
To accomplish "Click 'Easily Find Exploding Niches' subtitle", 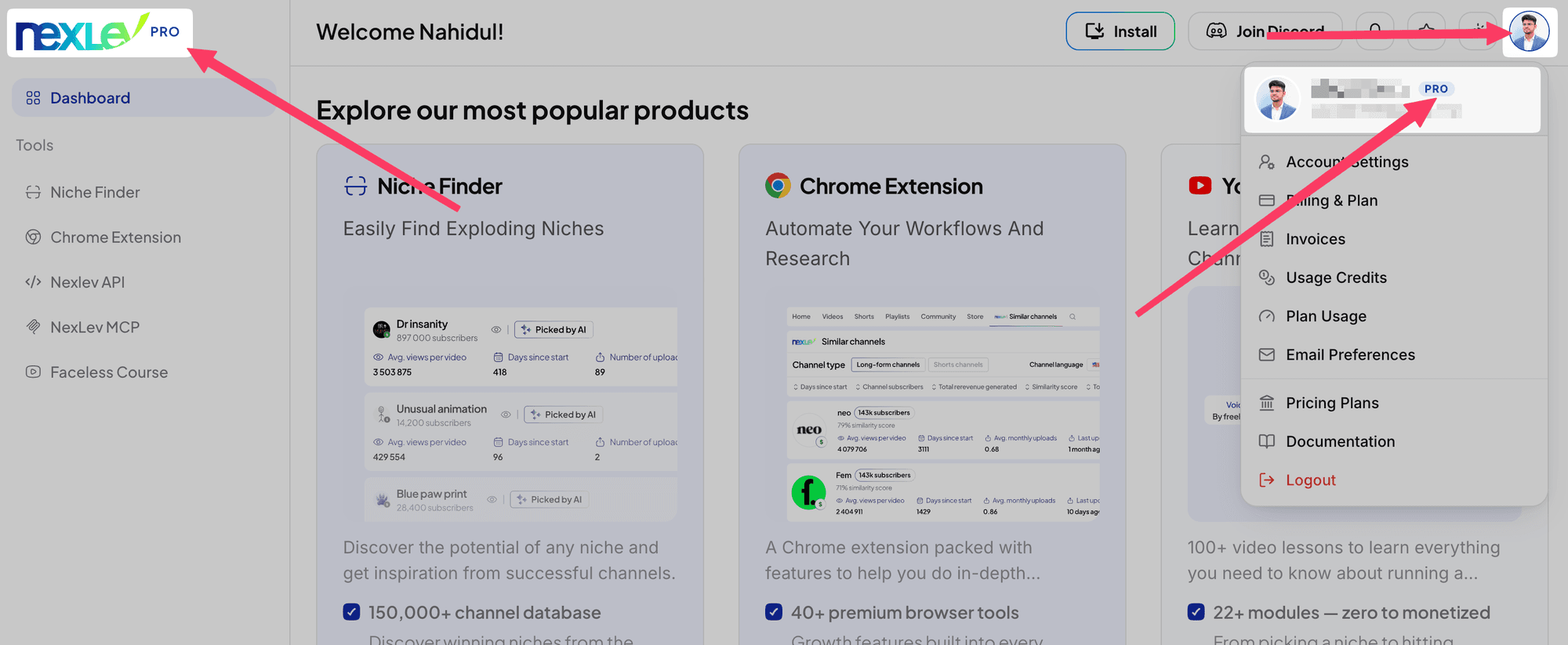I will (474, 228).
